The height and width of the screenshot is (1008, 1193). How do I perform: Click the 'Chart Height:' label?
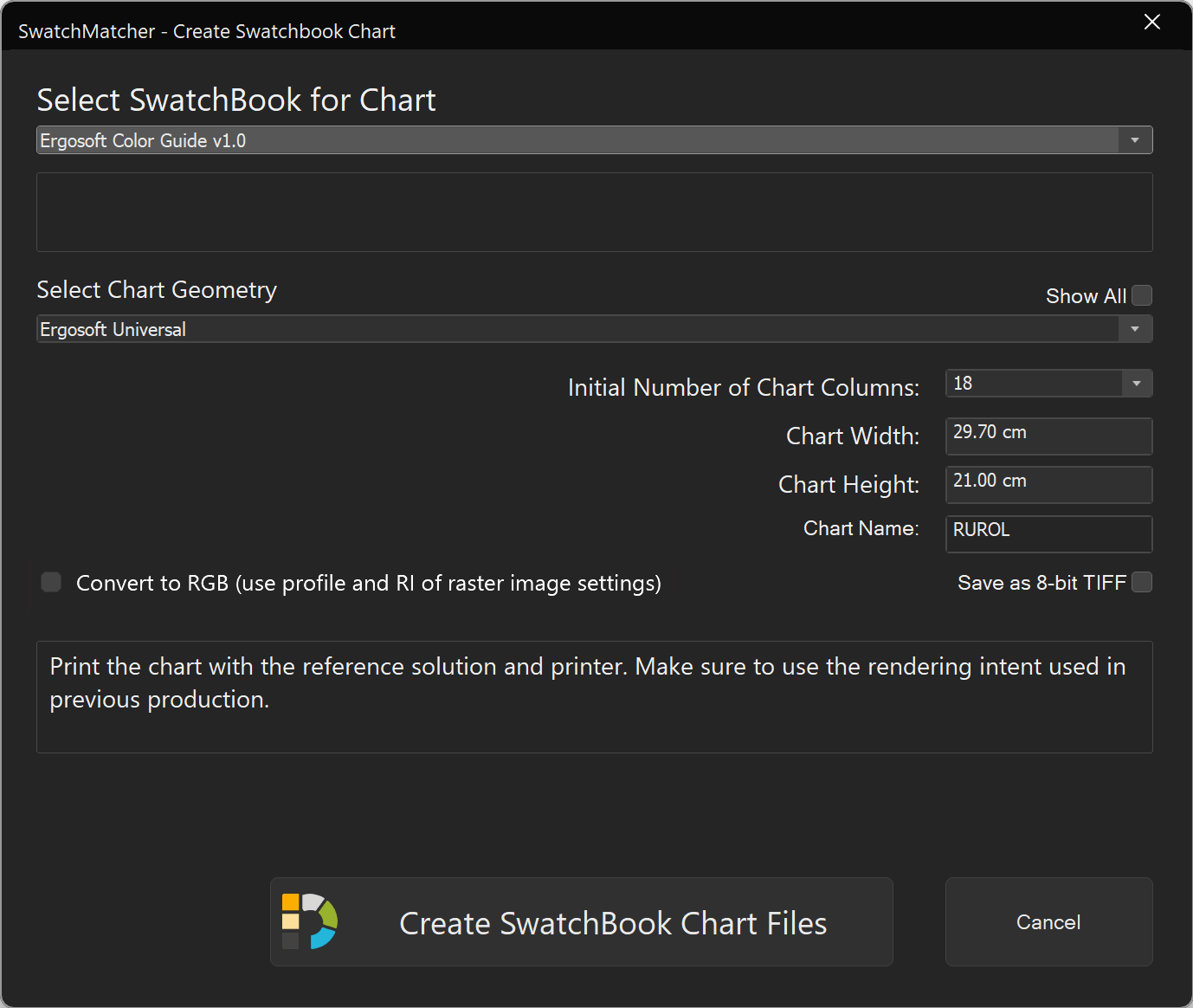(x=848, y=485)
